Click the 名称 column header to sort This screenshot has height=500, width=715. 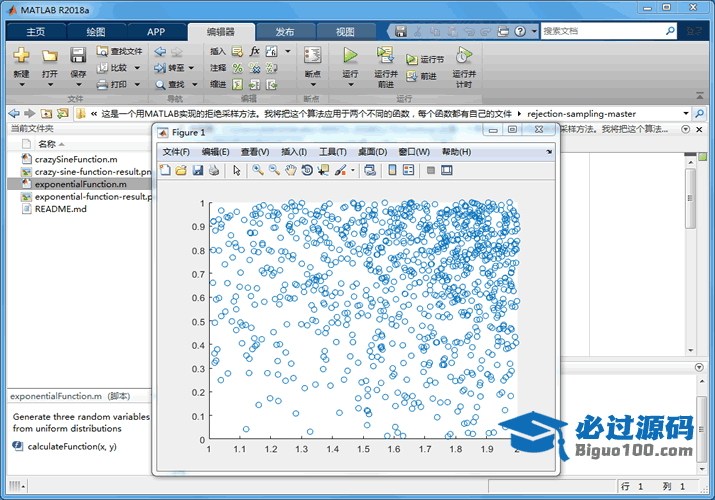pos(47,144)
